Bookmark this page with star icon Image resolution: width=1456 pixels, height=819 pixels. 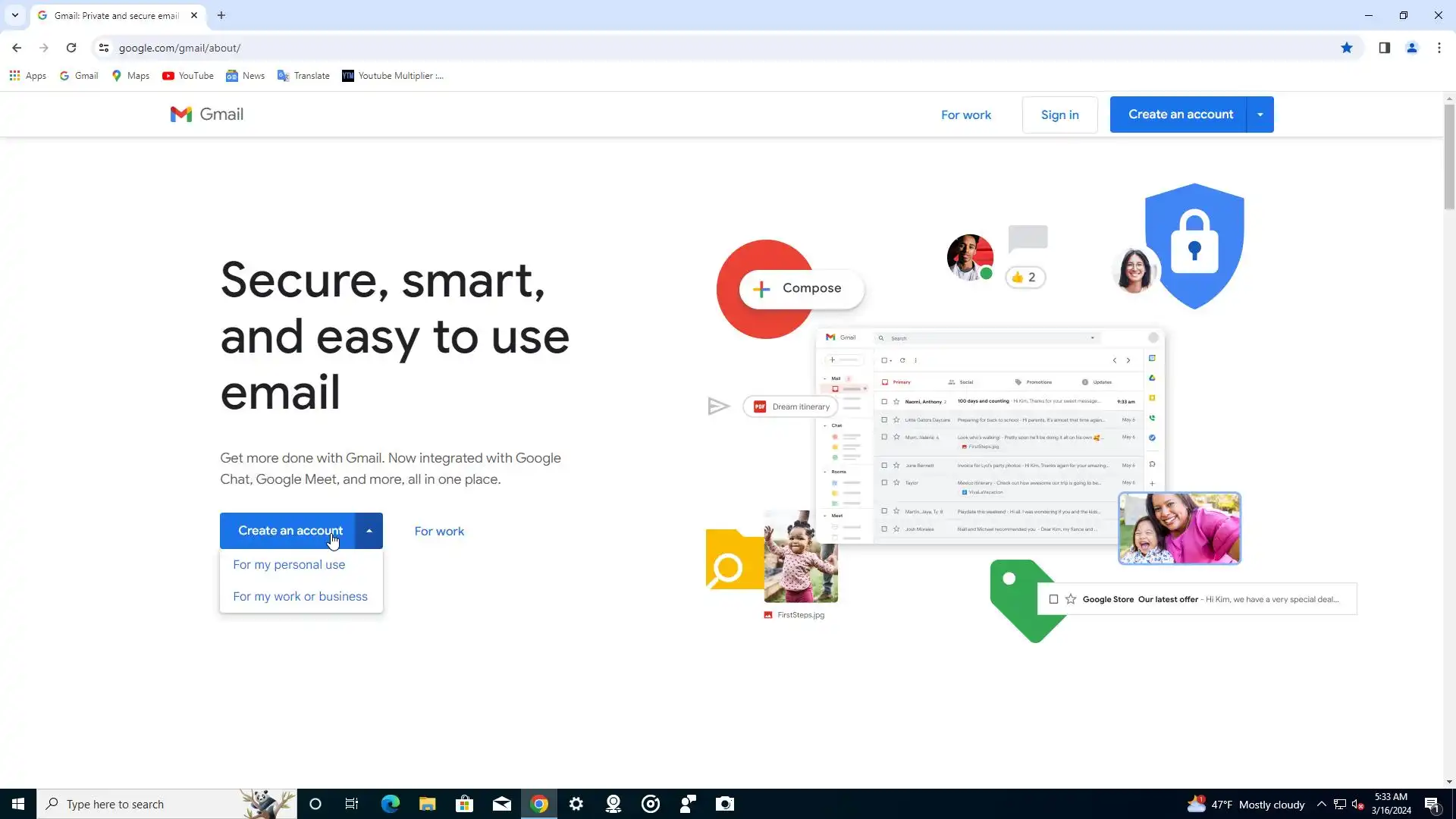click(1346, 48)
